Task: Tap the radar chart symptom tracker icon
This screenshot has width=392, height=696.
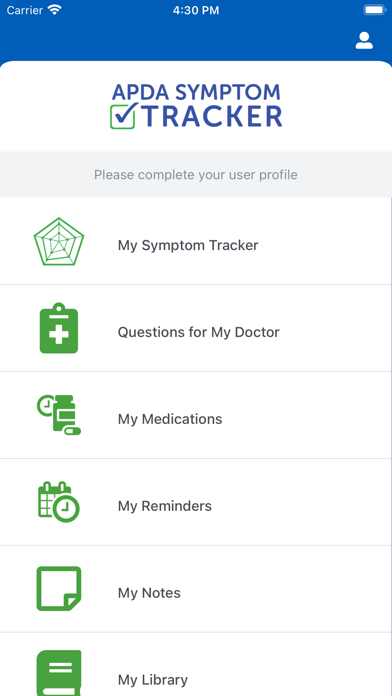Action: coord(59,242)
